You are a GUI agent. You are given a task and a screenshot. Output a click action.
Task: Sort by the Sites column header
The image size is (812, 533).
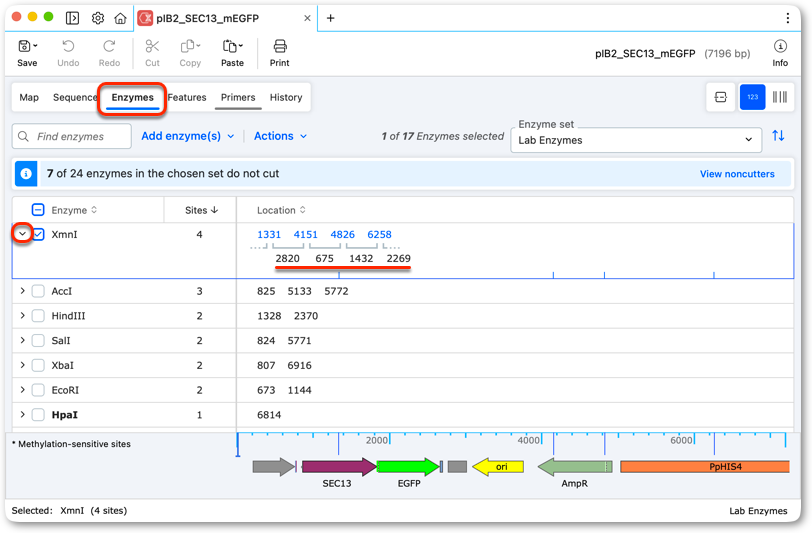pos(201,210)
